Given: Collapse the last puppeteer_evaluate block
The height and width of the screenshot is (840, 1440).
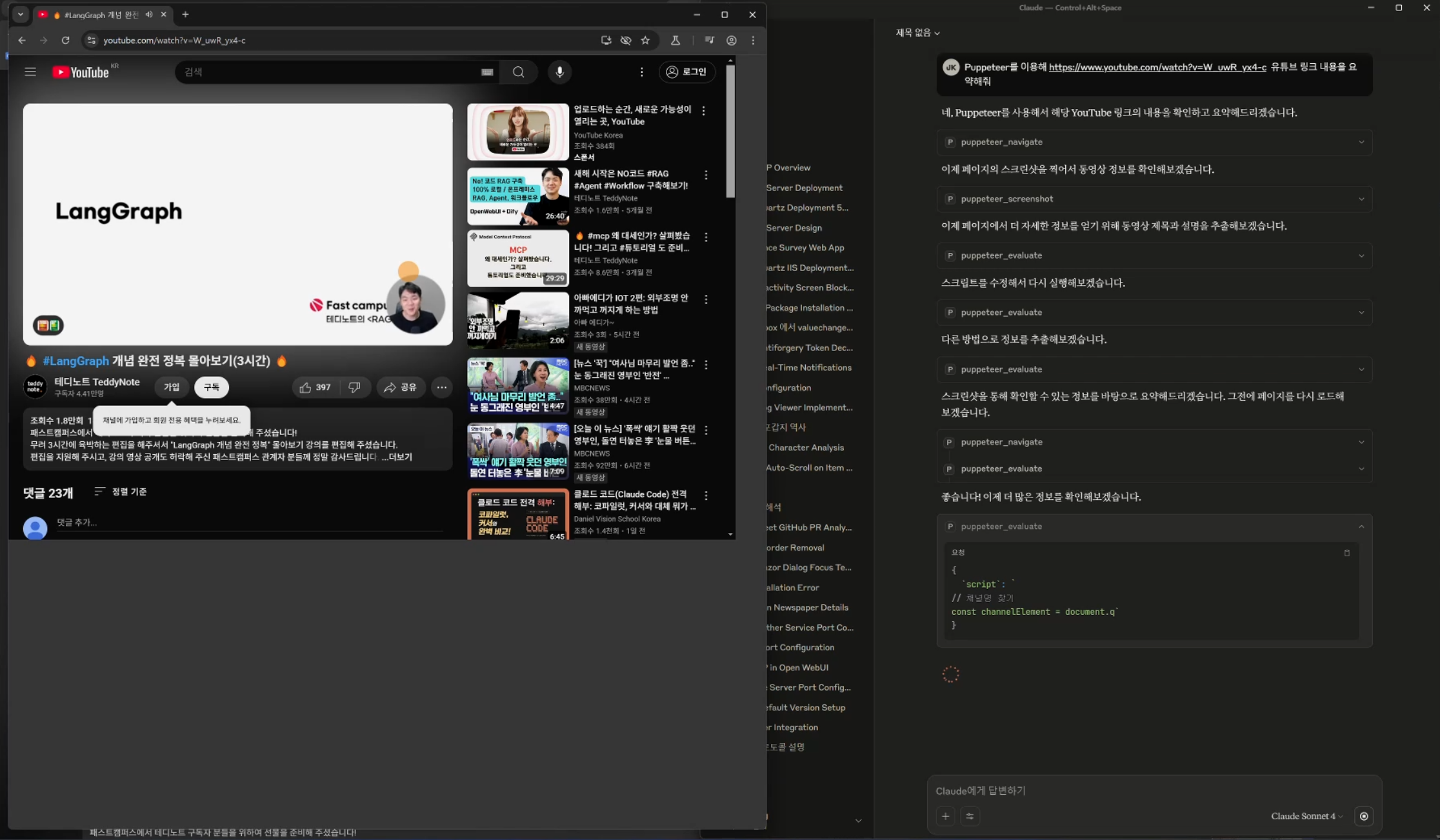Looking at the screenshot, I should 1361,526.
